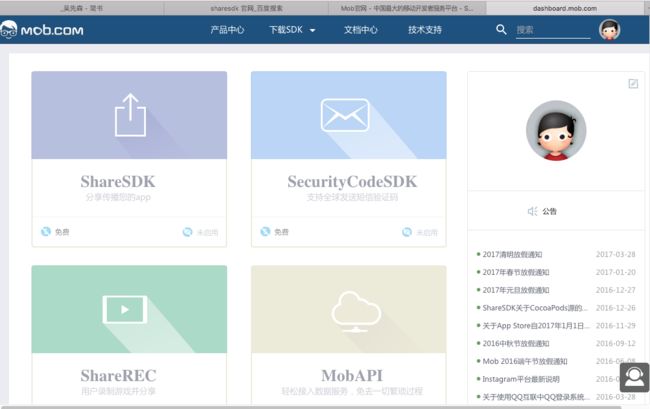Screen dimensions: 650x409
Task: Click the ShareSDK share arrow icon
Action: pyautogui.click(x=130, y=115)
